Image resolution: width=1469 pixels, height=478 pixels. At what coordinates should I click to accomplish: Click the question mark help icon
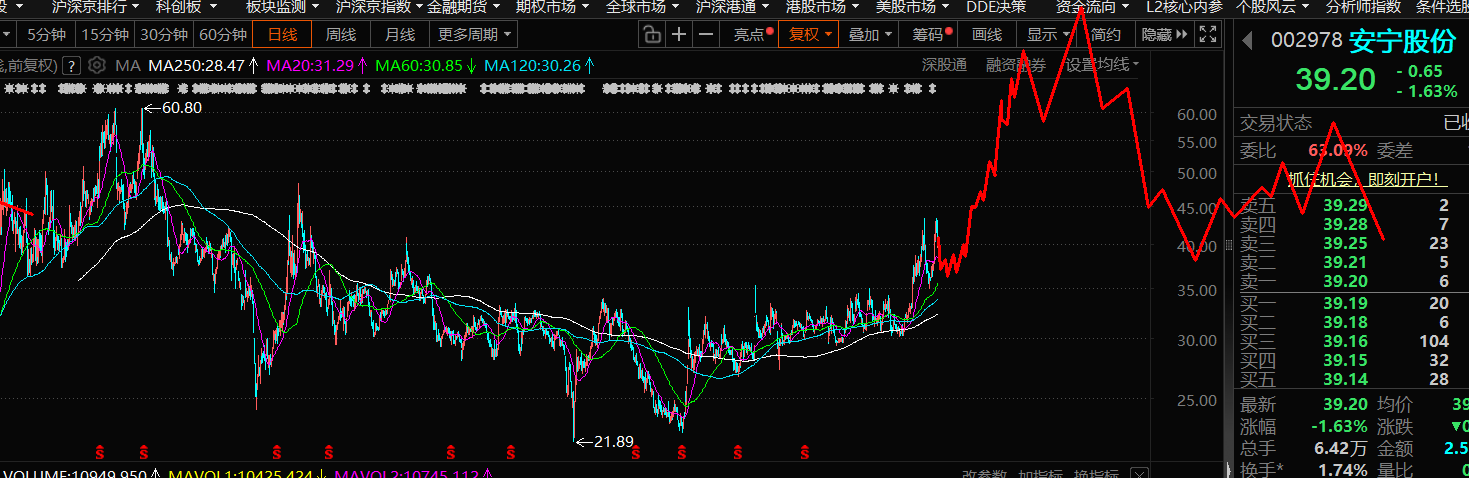tap(72, 66)
